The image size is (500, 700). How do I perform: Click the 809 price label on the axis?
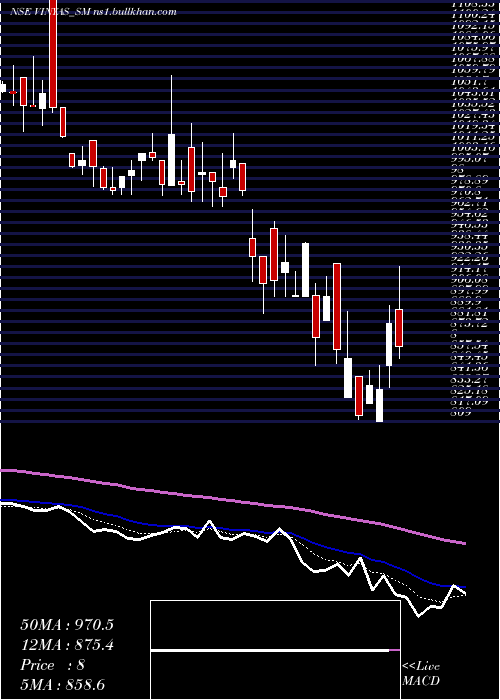[x=462, y=413]
